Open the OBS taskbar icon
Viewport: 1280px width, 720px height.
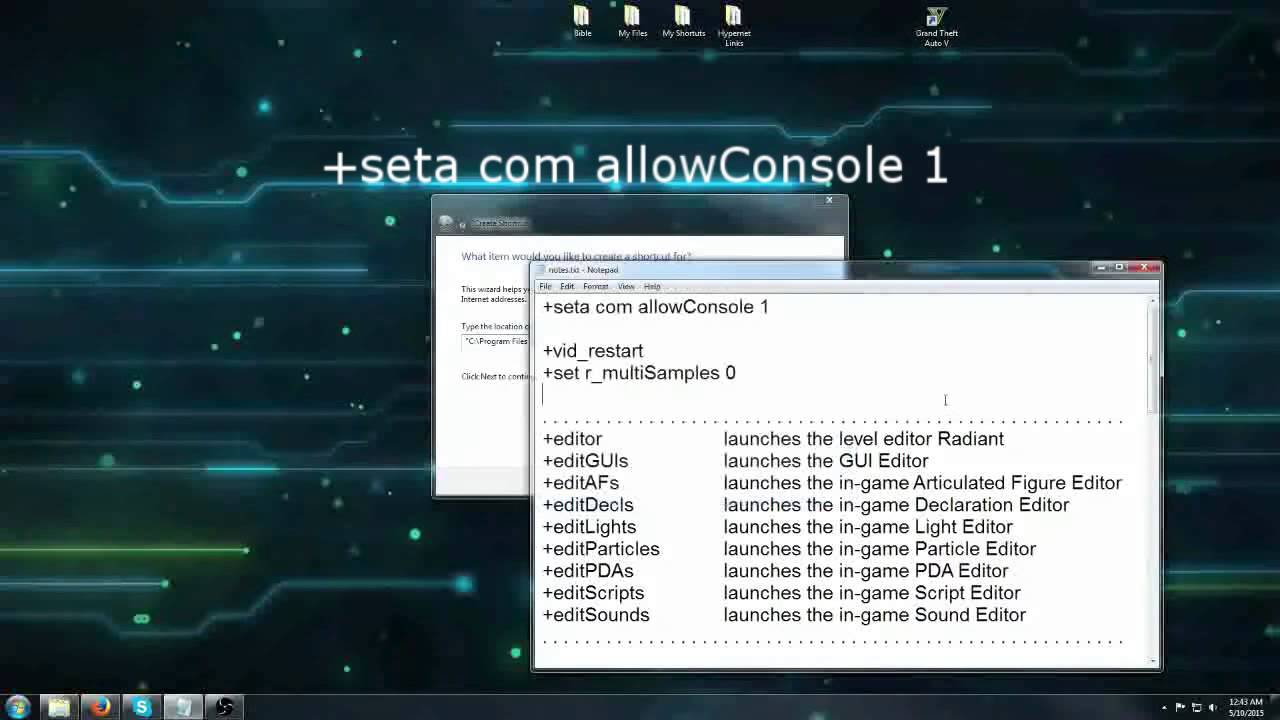pos(225,707)
